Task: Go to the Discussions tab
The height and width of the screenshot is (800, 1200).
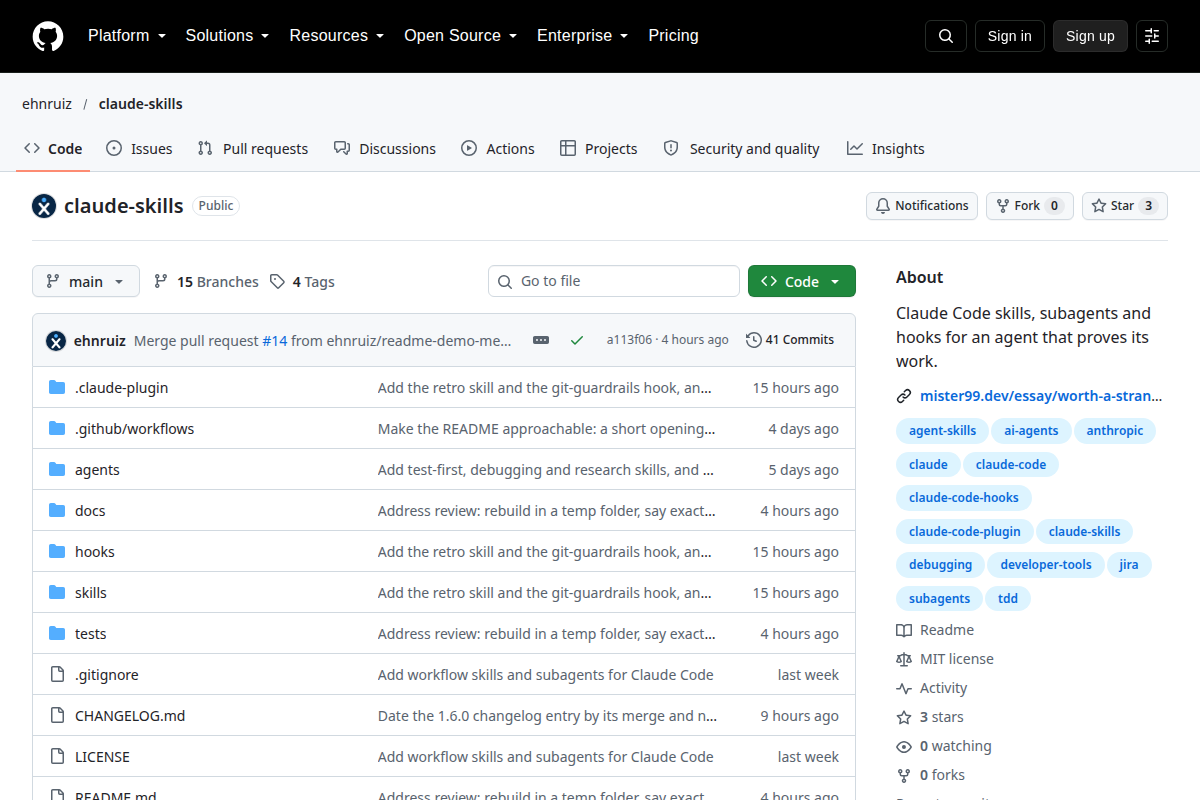Action: [x=385, y=149]
